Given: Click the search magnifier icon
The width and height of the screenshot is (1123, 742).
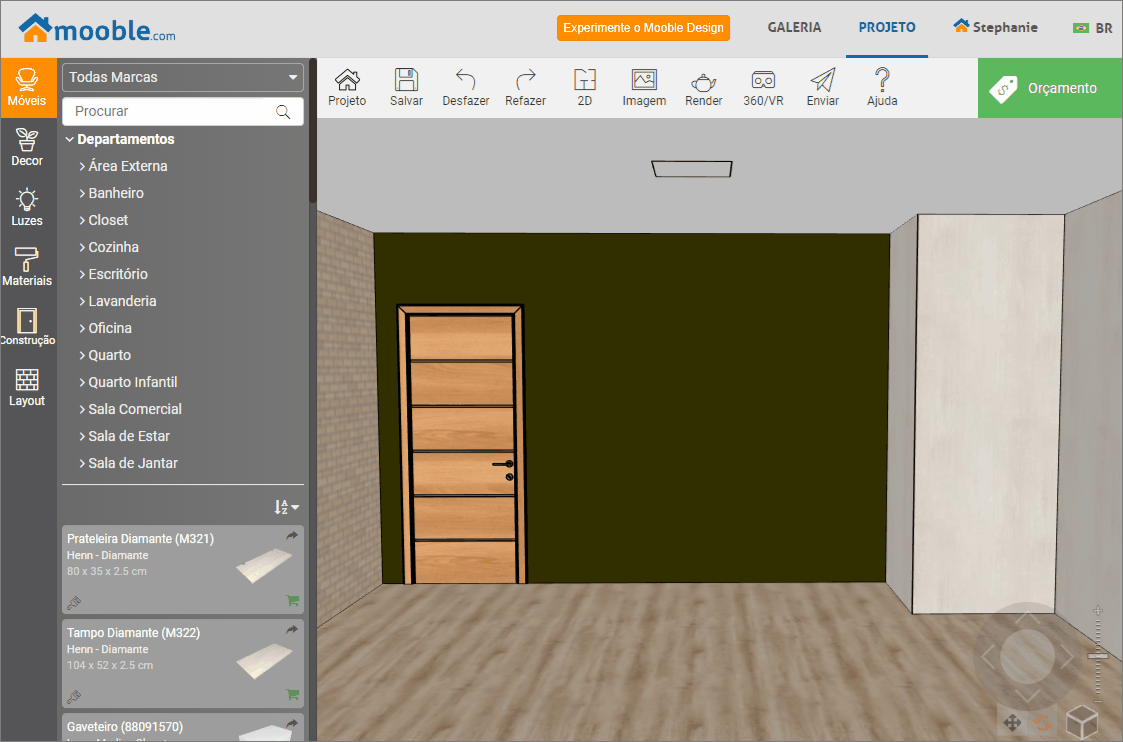Looking at the screenshot, I should pos(283,112).
